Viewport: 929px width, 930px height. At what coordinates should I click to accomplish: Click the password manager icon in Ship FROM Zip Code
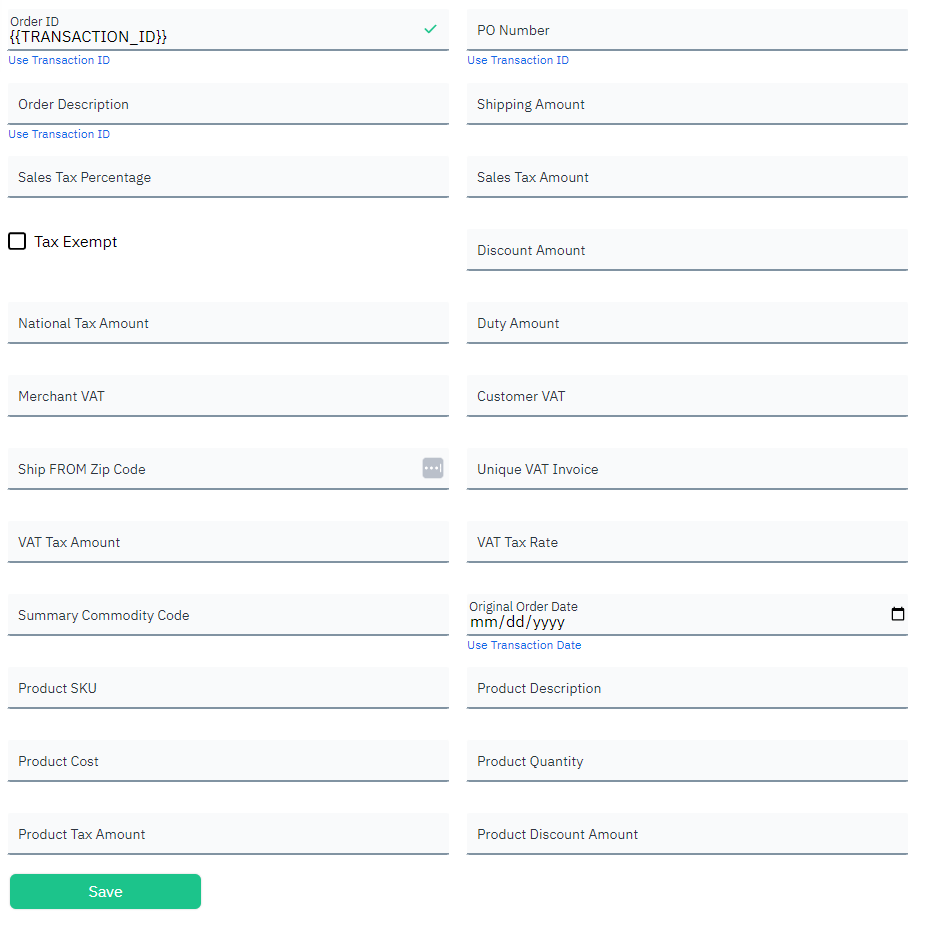pos(433,468)
